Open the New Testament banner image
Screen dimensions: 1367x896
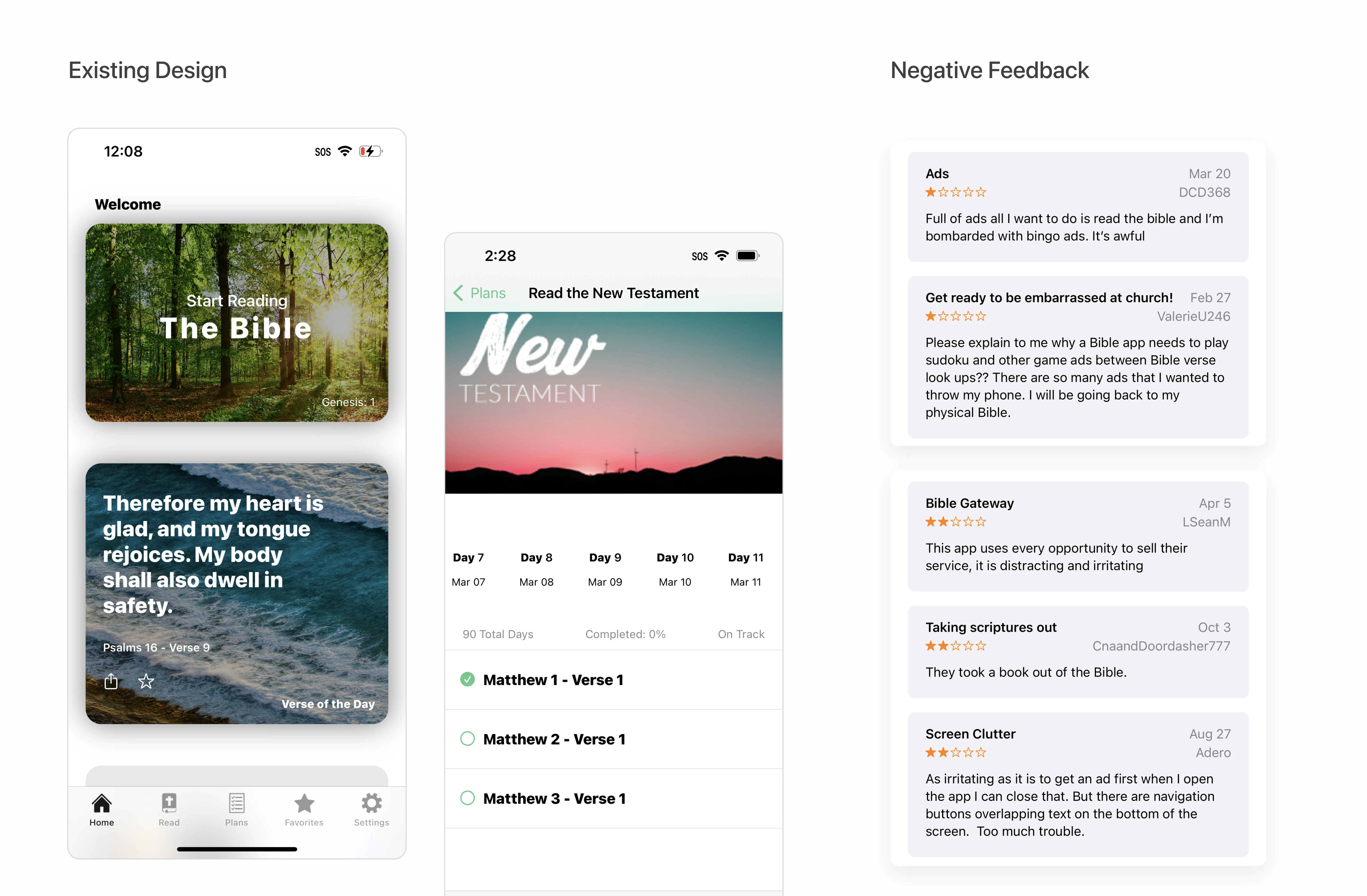pos(613,402)
